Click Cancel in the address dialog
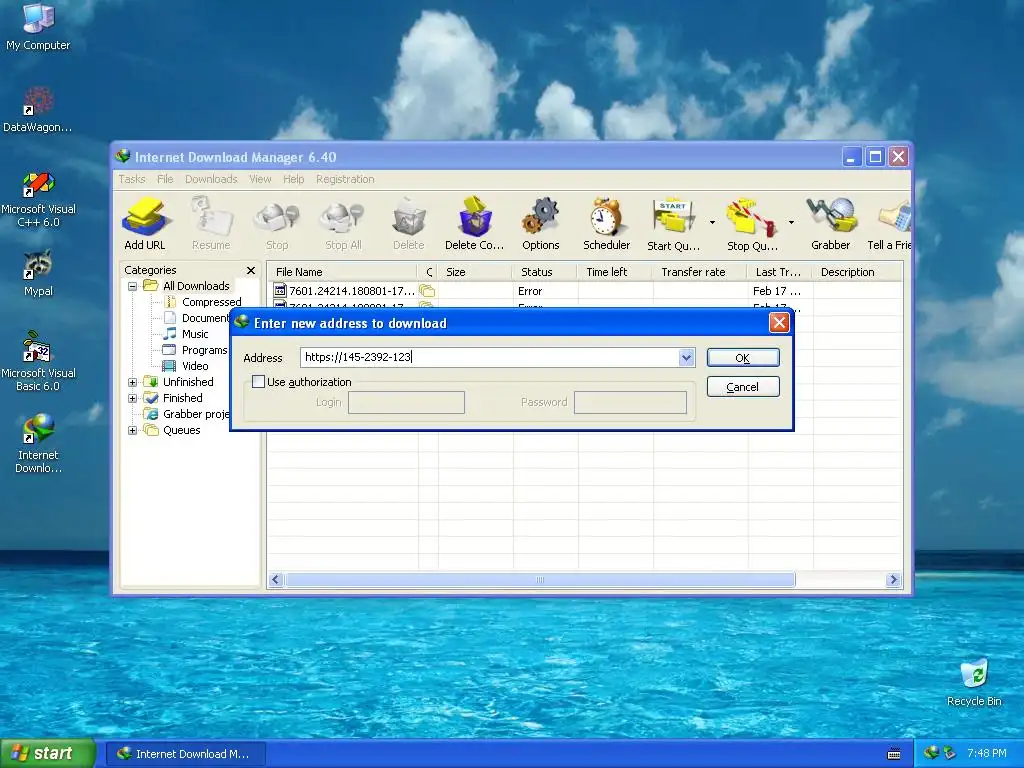 tap(743, 387)
